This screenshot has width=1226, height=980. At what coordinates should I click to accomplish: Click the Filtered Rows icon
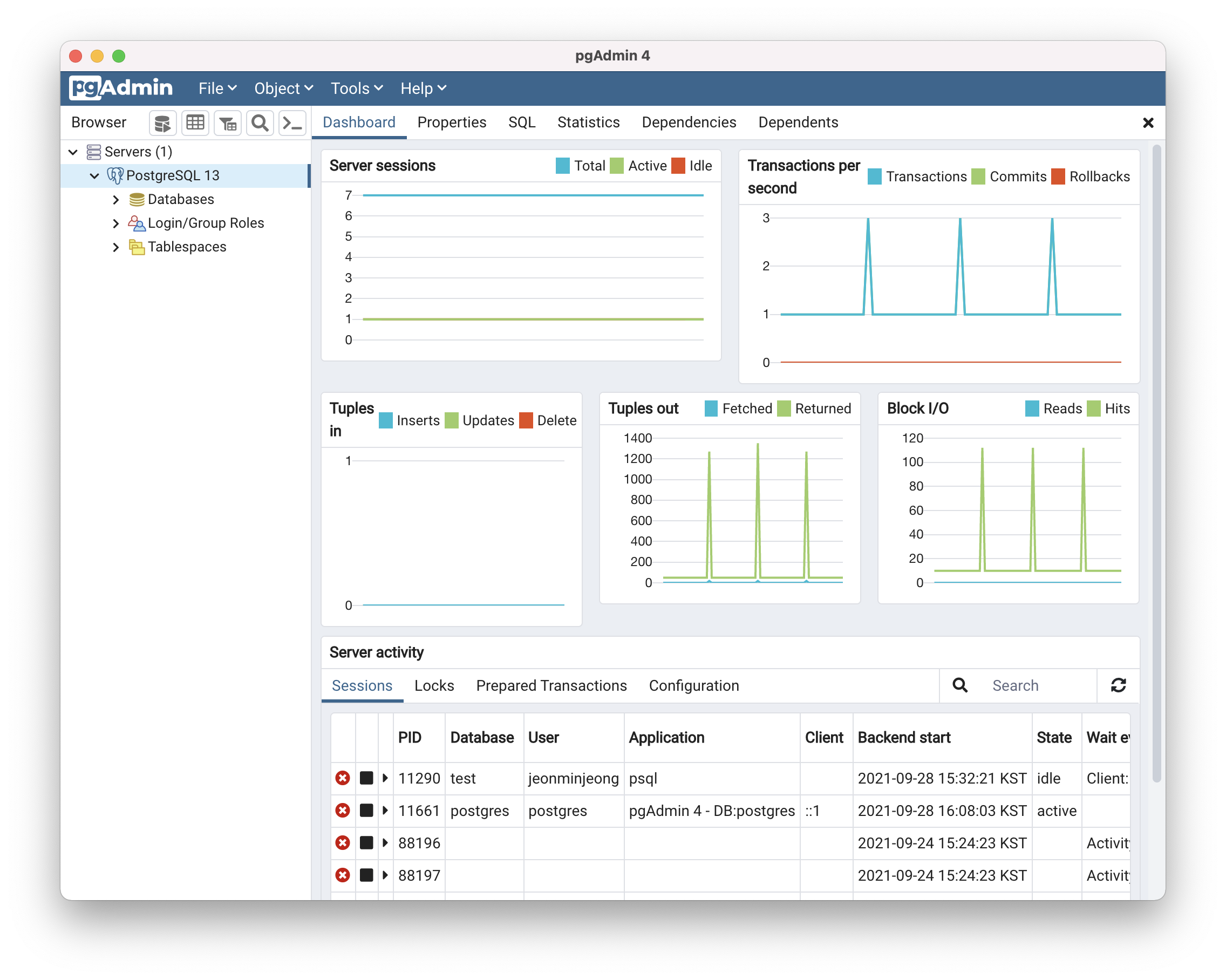click(228, 123)
